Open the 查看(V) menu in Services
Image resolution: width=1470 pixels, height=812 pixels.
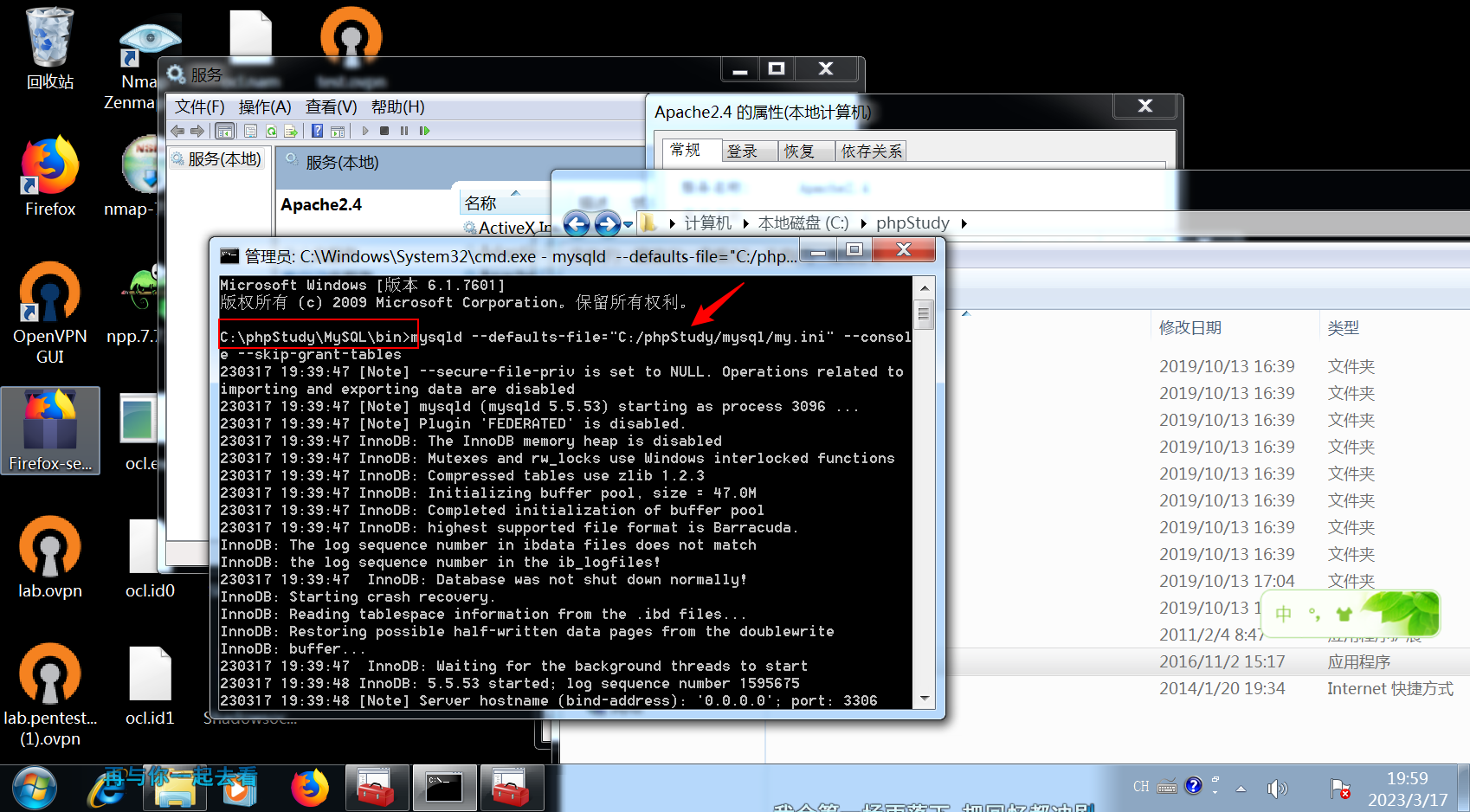point(331,106)
